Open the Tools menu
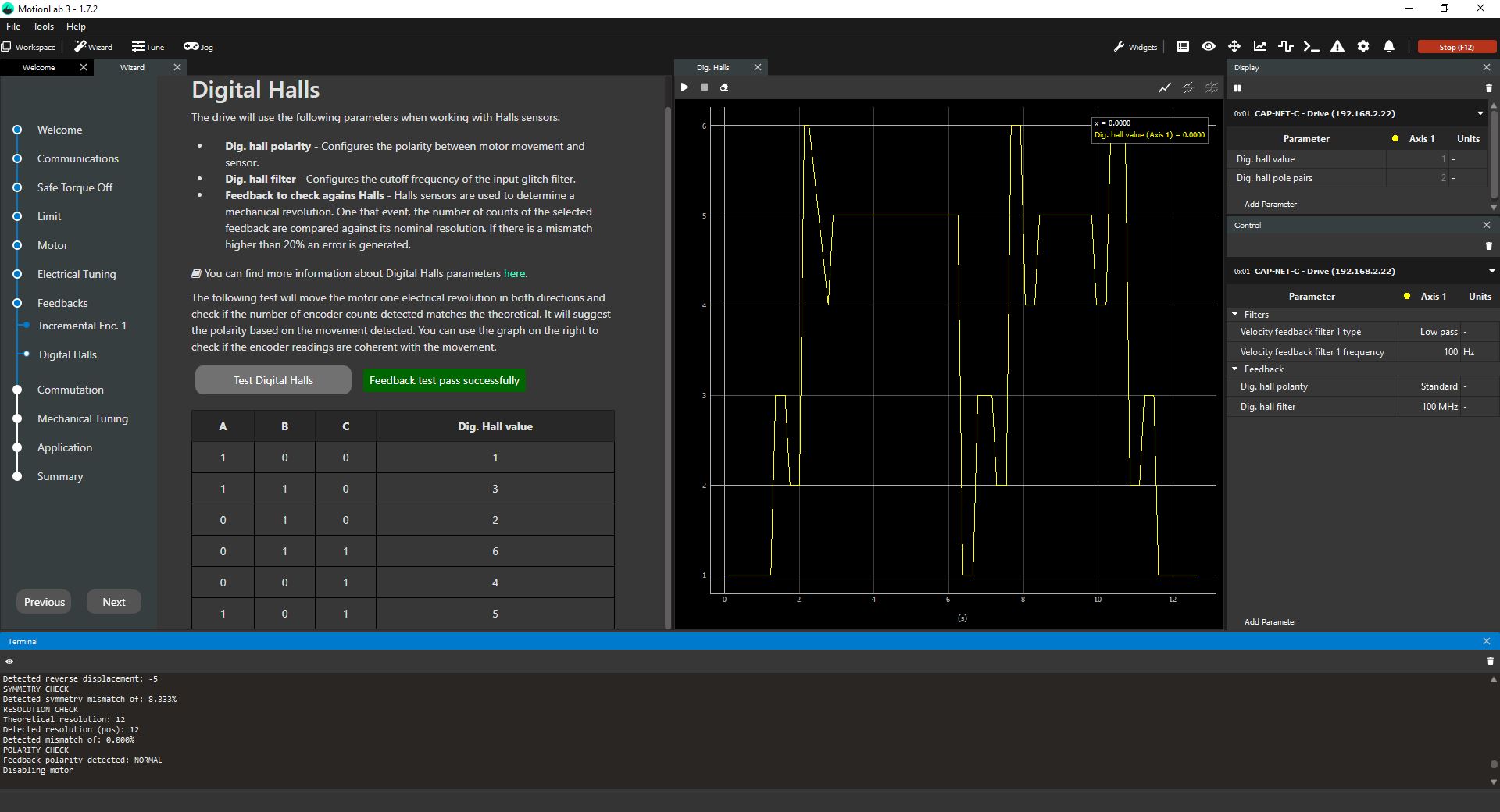The image size is (1500, 812). tap(43, 27)
